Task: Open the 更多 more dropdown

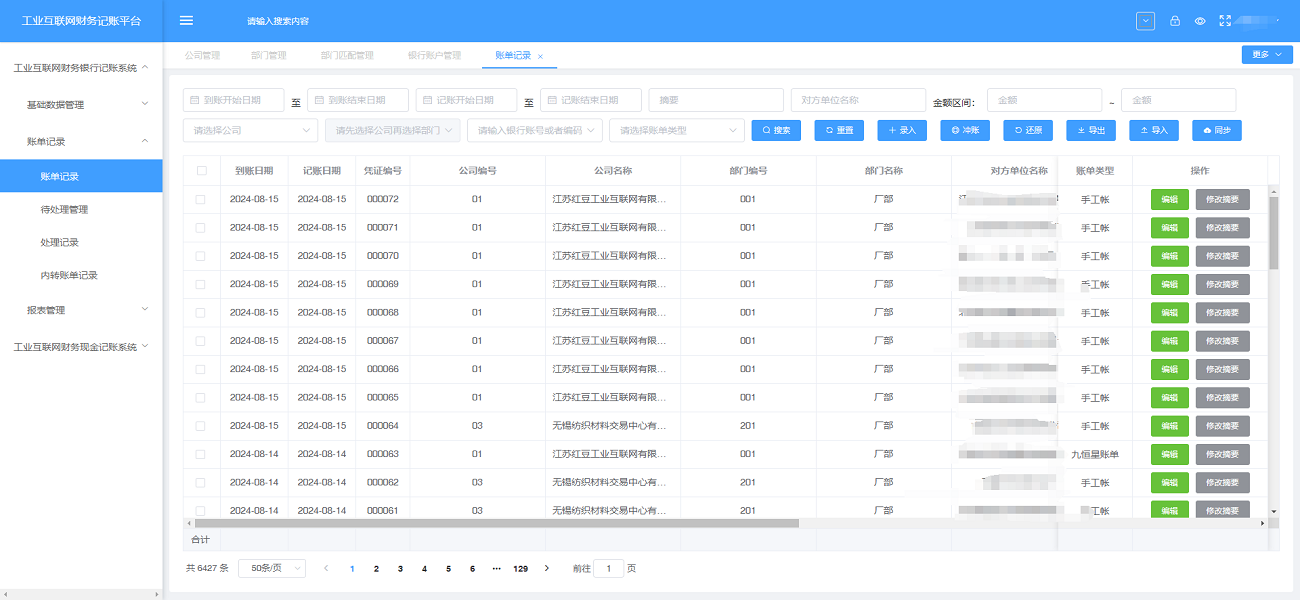Action: pyautogui.click(x=1266, y=55)
